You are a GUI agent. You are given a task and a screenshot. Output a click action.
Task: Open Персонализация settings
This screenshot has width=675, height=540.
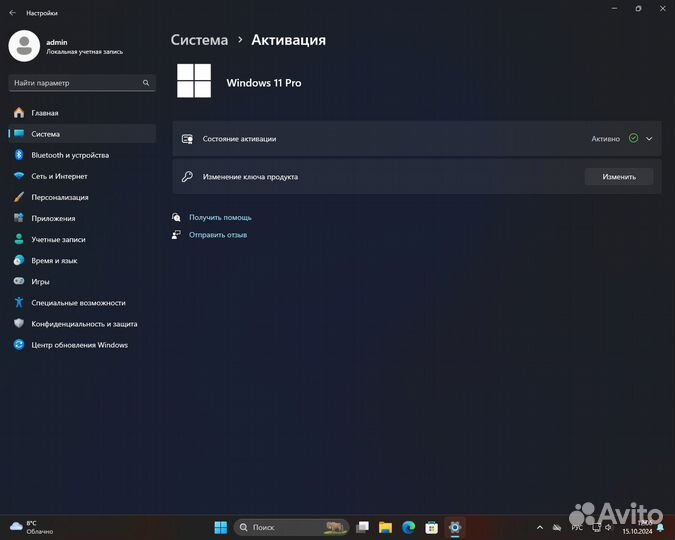[82, 197]
